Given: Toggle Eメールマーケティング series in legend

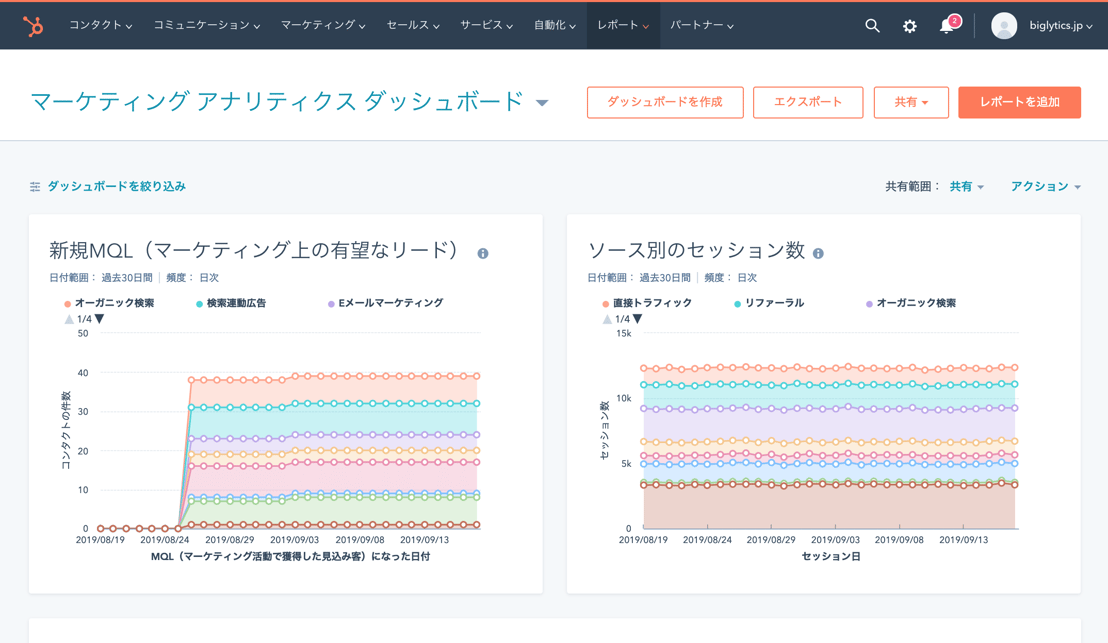Looking at the screenshot, I should click(x=386, y=303).
